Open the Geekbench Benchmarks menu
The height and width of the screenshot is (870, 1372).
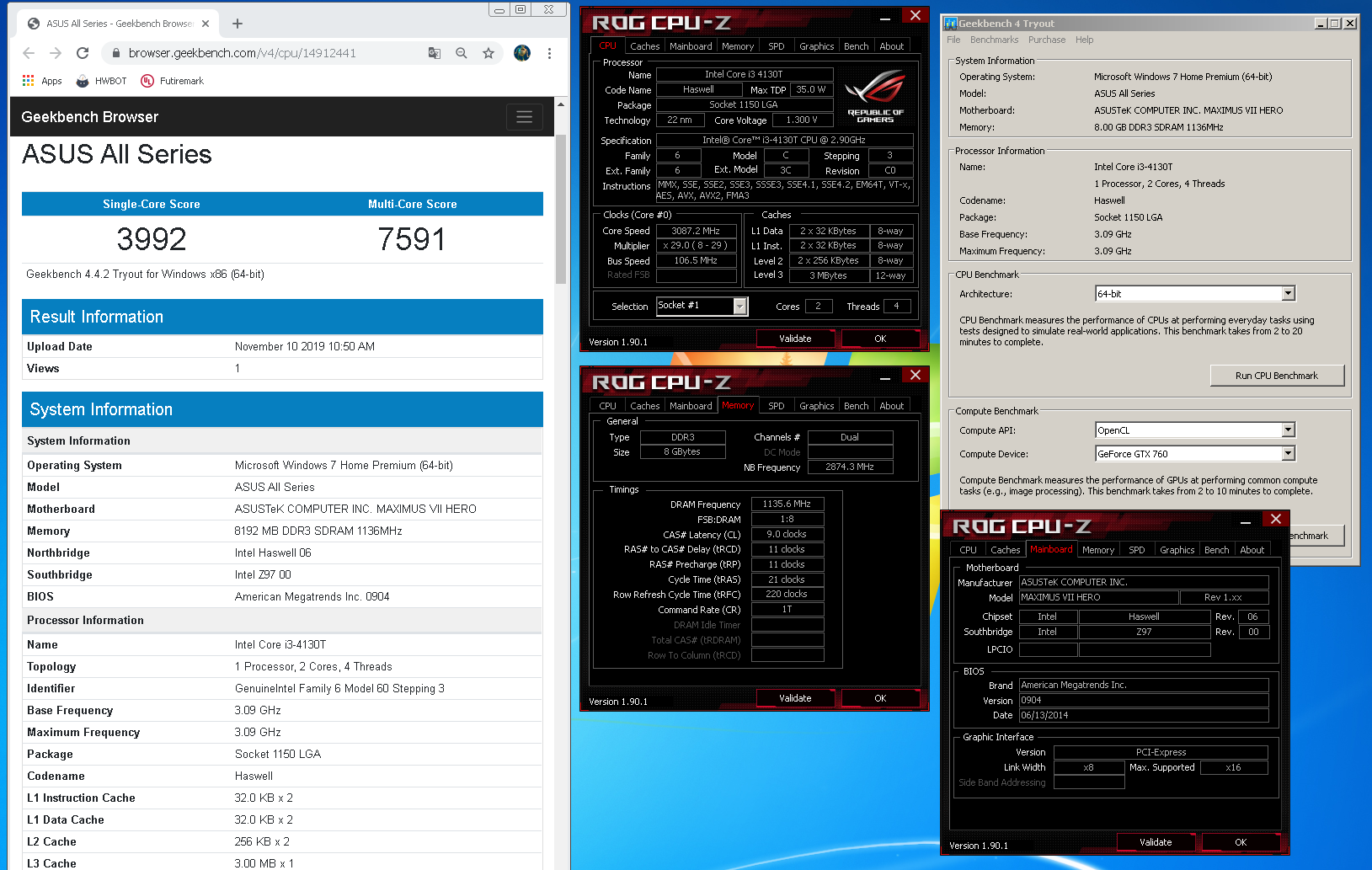pyautogui.click(x=994, y=40)
